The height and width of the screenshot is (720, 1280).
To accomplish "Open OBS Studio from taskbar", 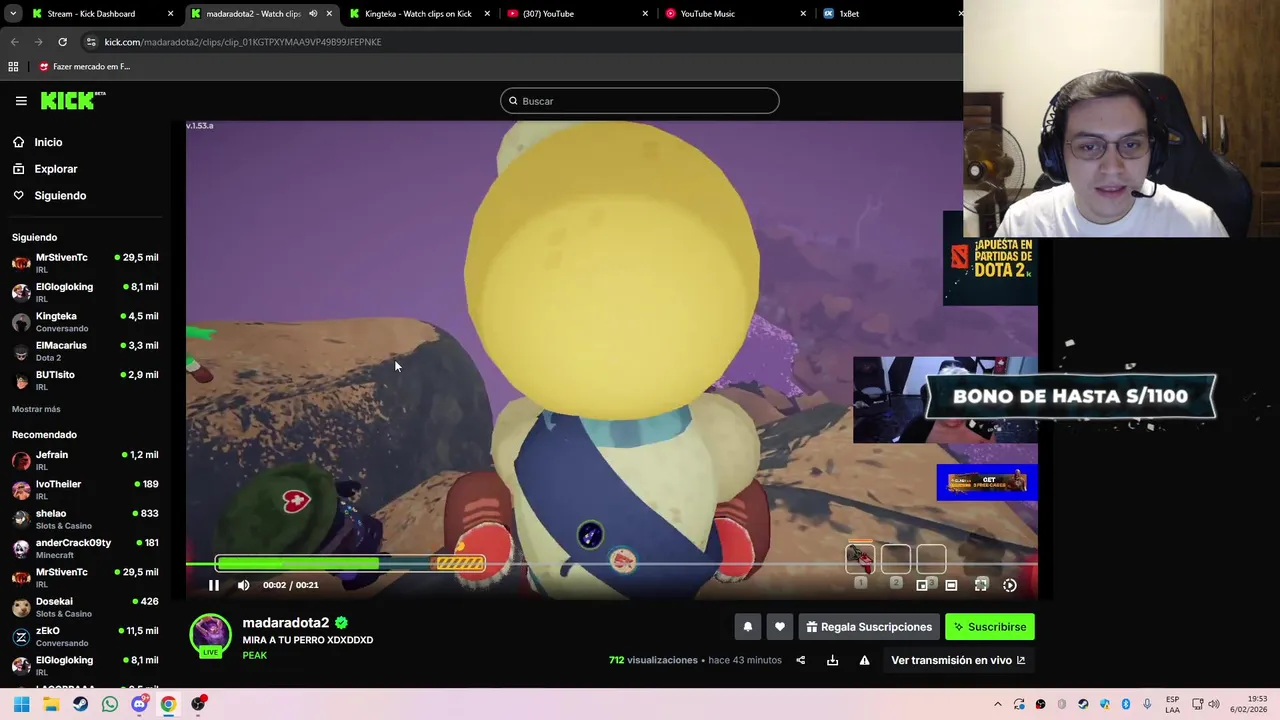I will 198,704.
